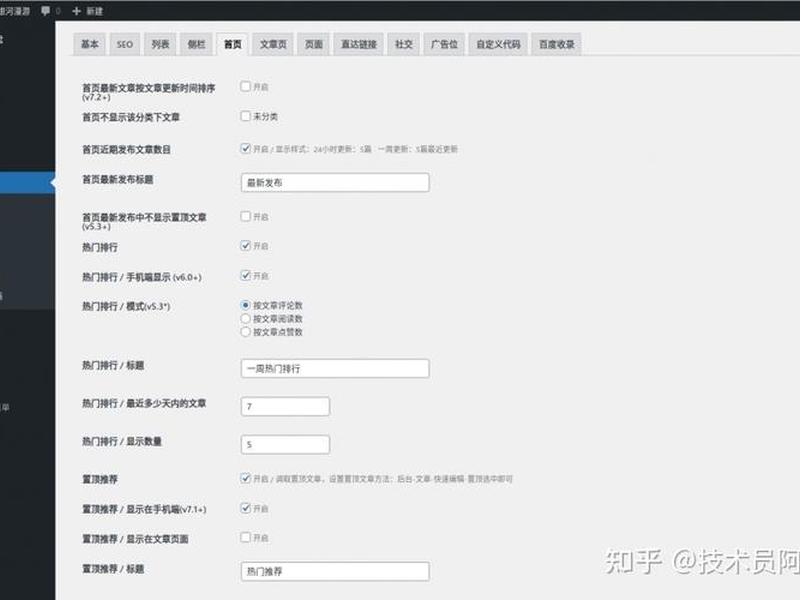
Task: Open the 广告位 tab
Action: coord(444,44)
